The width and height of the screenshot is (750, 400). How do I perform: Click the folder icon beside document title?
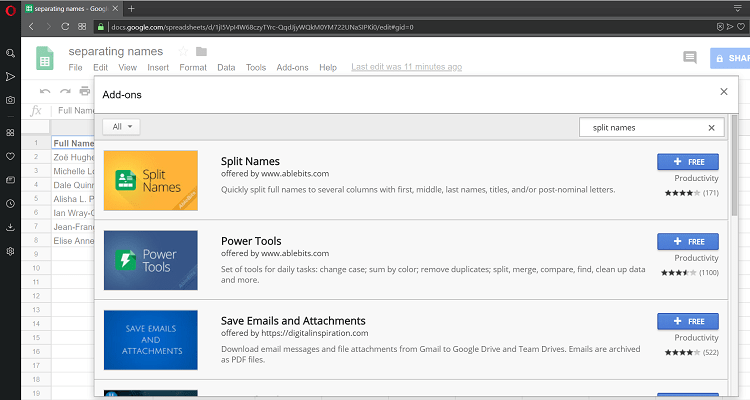pos(201,51)
